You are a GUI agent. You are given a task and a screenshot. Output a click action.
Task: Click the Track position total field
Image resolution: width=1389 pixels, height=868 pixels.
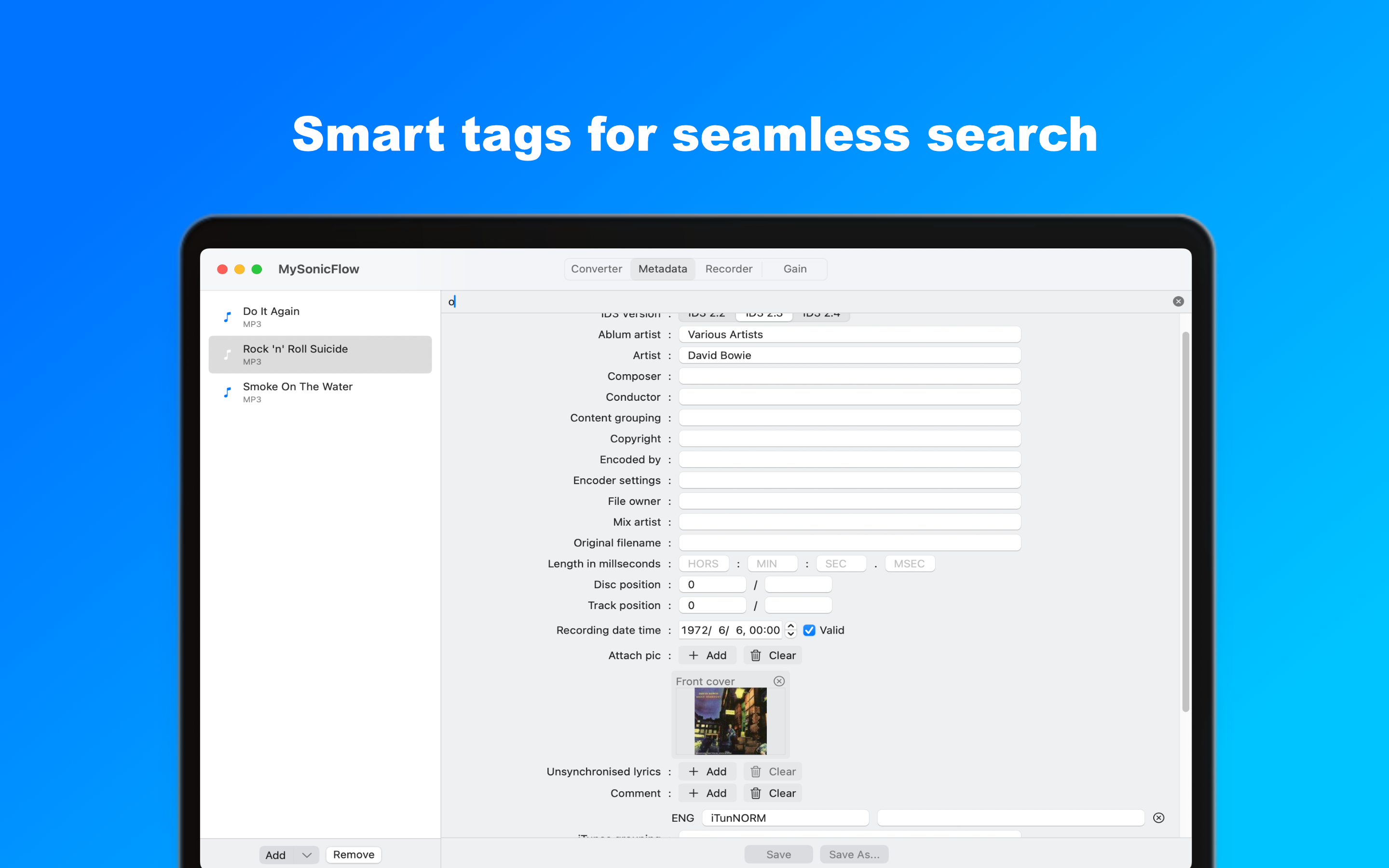click(x=798, y=605)
